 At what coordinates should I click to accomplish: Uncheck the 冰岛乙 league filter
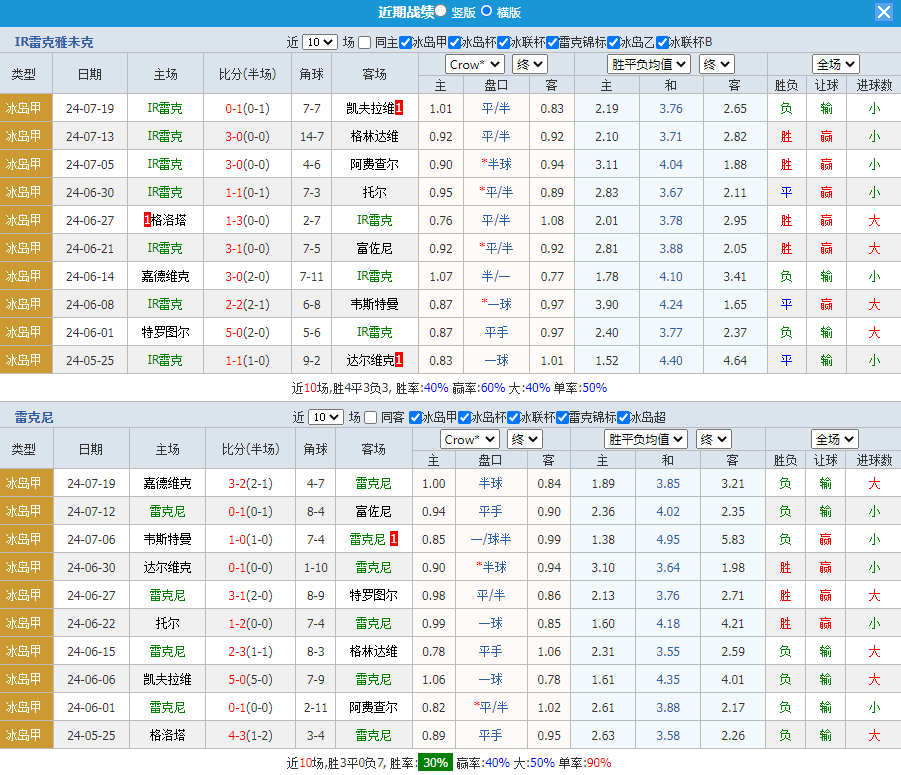[x=613, y=42]
